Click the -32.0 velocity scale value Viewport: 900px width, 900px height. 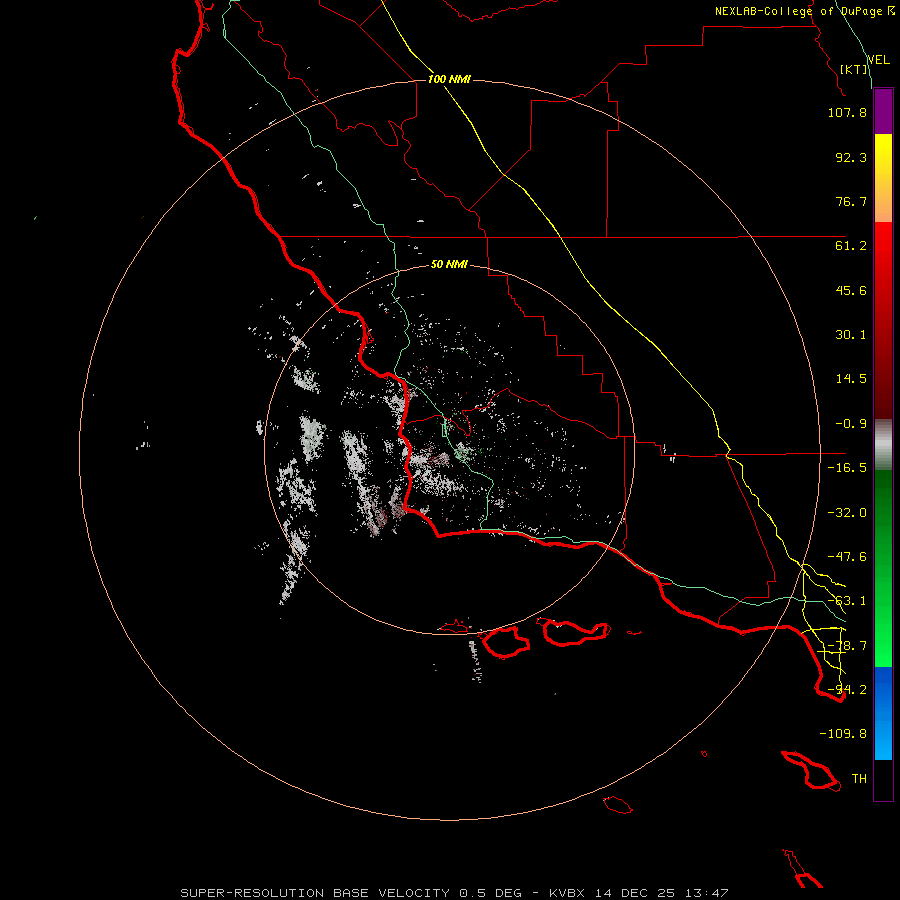(x=847, y=513)
